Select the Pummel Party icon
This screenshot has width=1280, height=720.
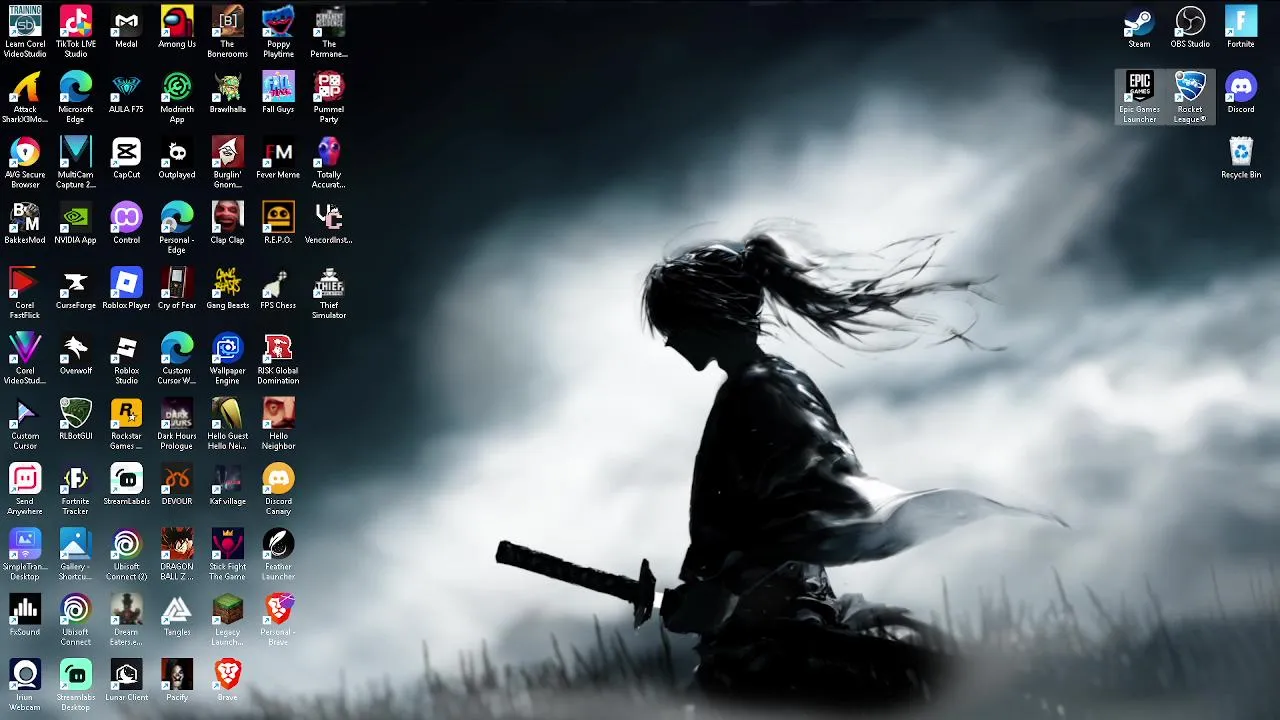(x=329, y=87)
